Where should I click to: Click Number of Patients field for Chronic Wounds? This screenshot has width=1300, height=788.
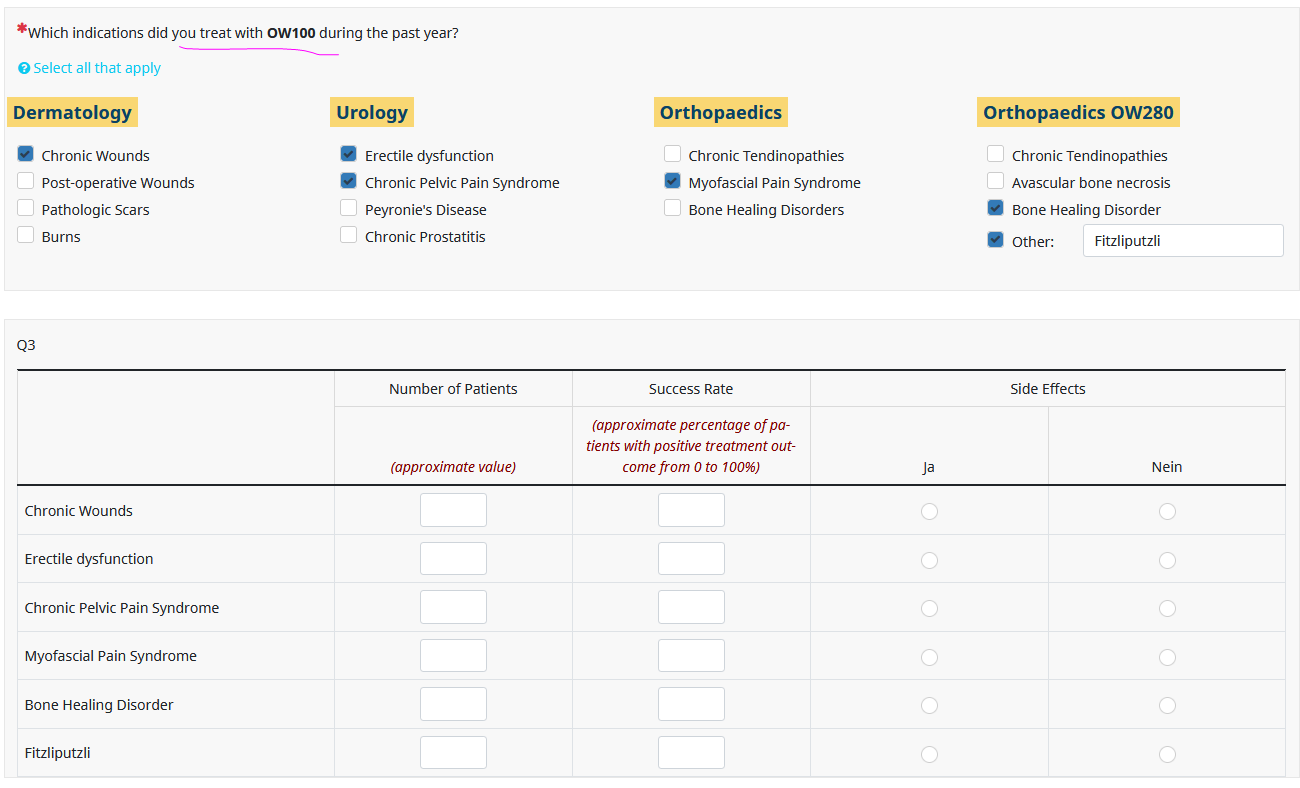(453, 510)
